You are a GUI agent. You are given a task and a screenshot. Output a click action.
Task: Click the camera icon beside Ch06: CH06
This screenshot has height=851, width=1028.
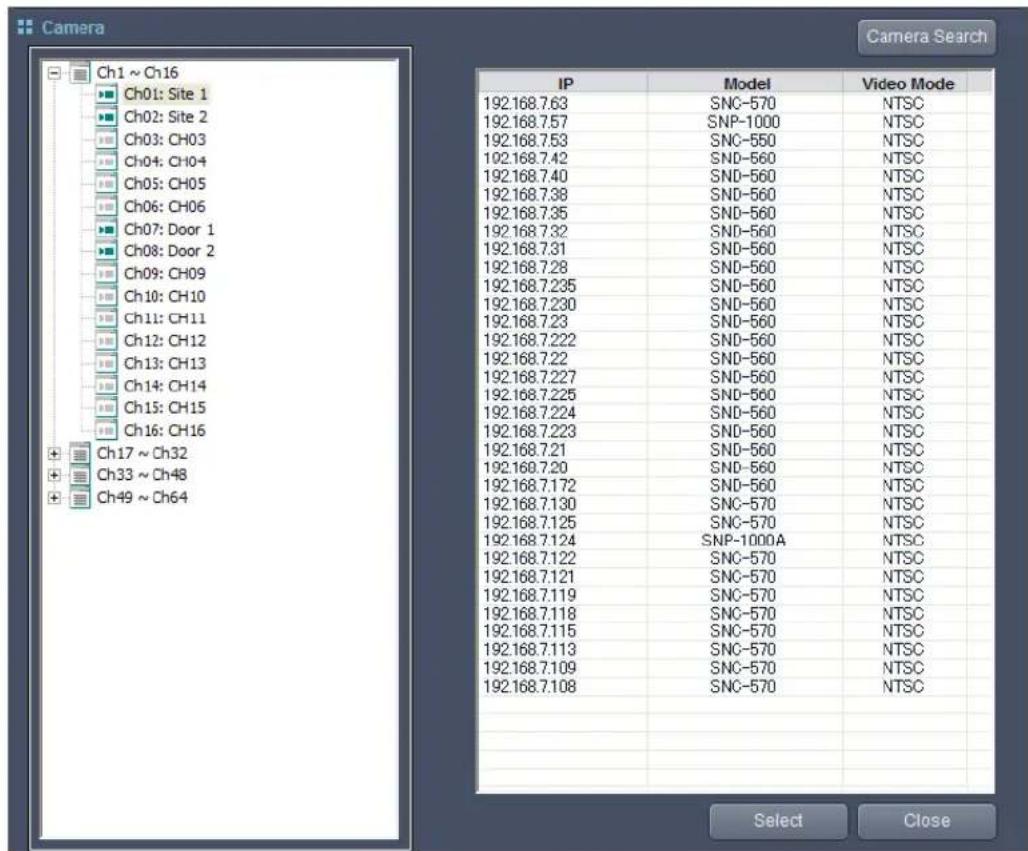(106, 207)
